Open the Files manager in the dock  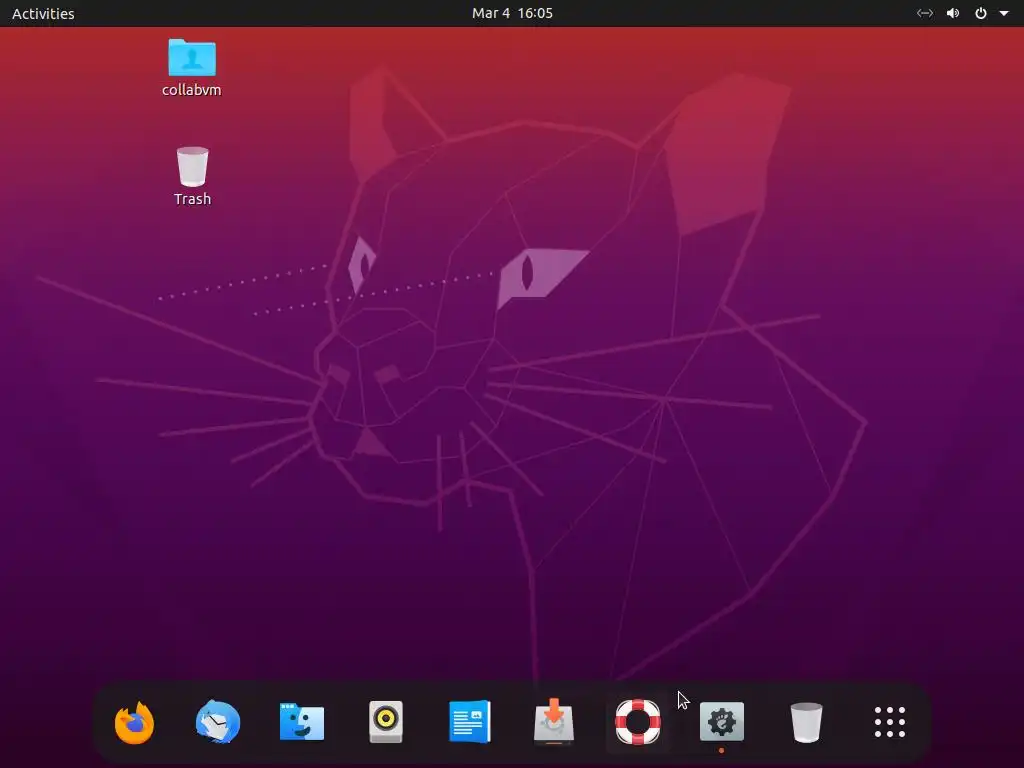click(x=302, y=722)
